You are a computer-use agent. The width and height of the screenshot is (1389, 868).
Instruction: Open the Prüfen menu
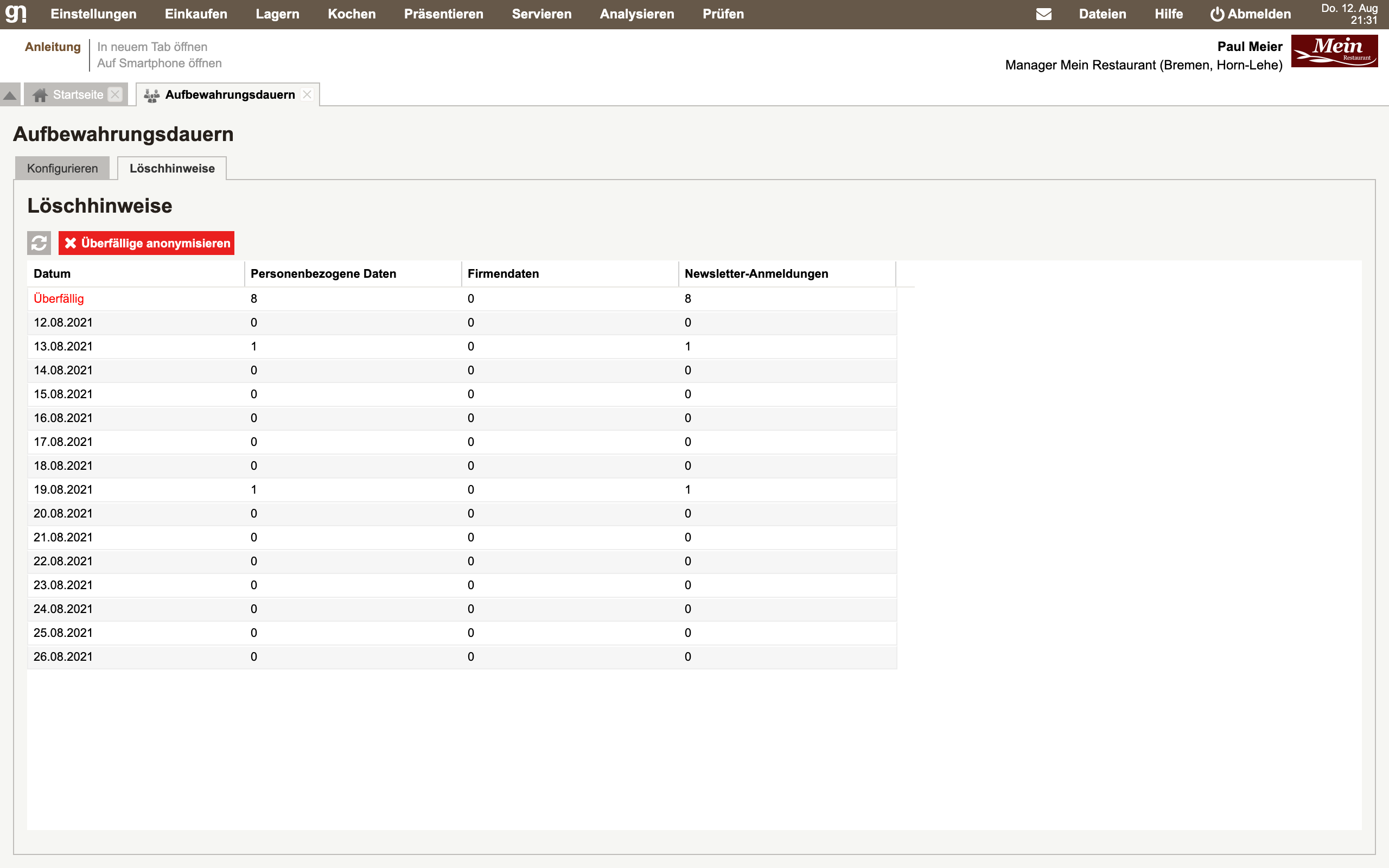coord(723,14)
